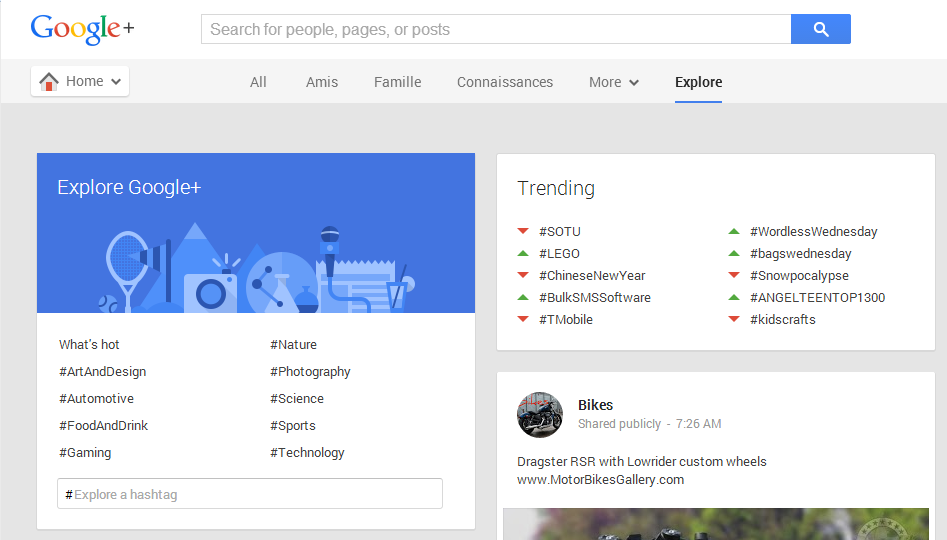The height and width of the screenshot is (540, 947).
Task: Open the What's hot link
Action: (x=89, y=344)
